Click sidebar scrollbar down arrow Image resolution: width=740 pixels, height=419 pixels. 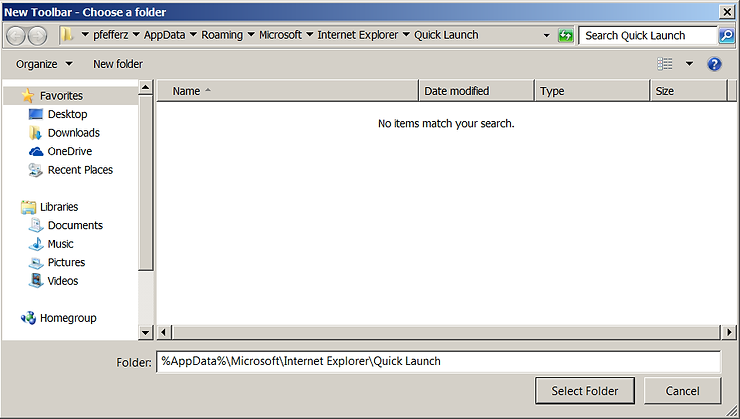(145, 333)
